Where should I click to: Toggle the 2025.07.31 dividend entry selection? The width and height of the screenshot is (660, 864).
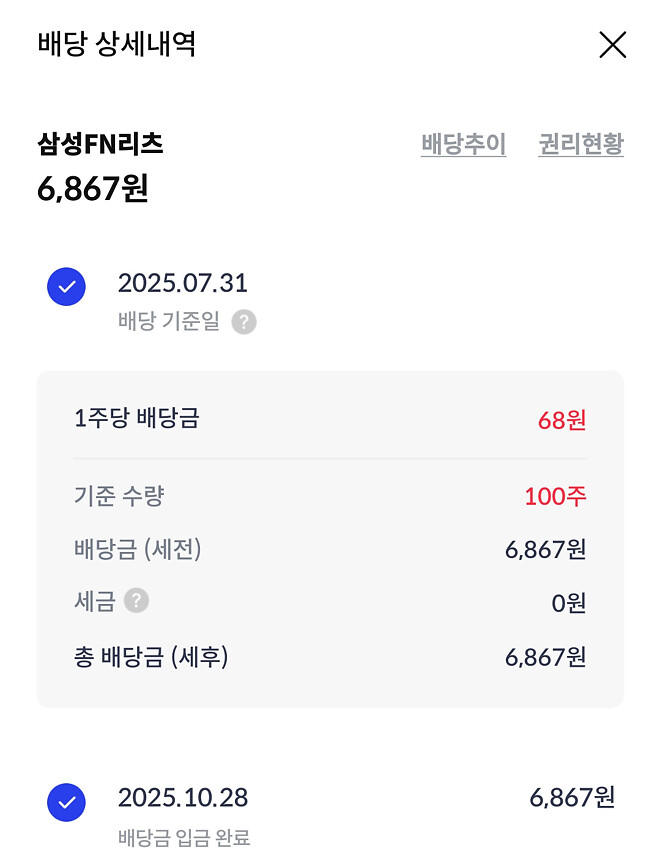click(66, 287)
